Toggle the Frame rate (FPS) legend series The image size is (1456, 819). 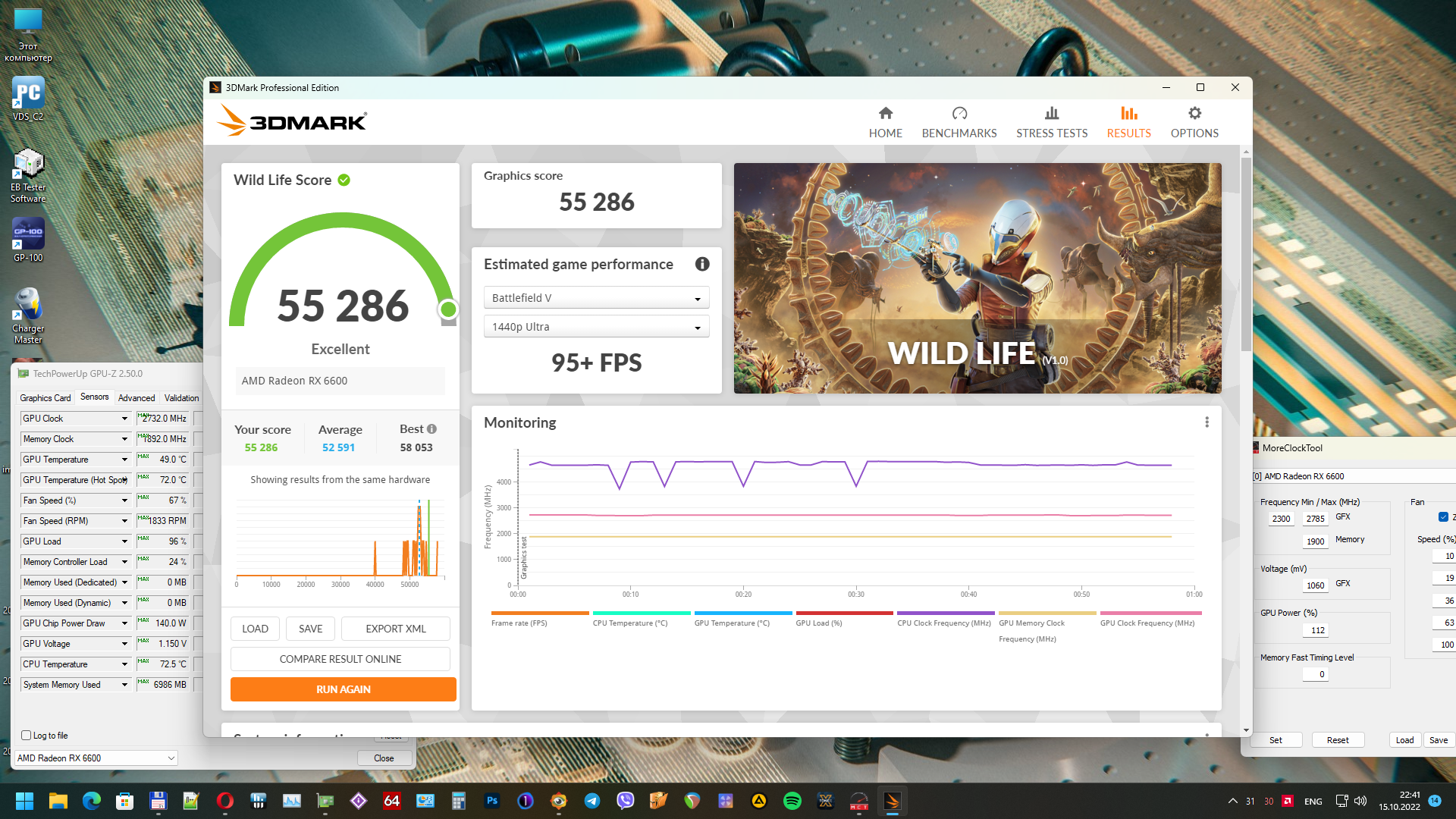pyautogui.click(x=540, y=620)
